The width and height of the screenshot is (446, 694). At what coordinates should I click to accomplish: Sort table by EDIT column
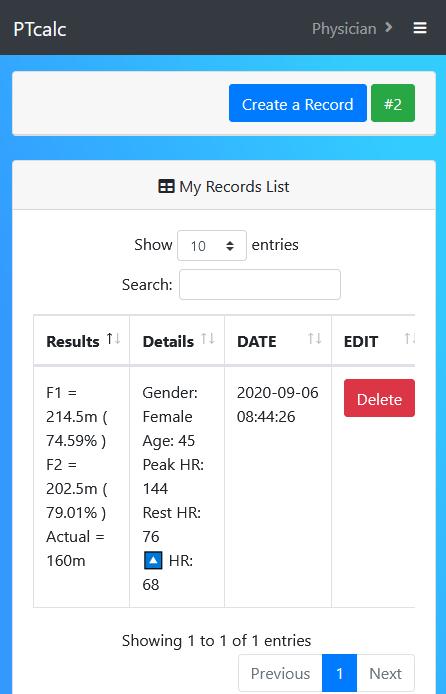point(373,341)
